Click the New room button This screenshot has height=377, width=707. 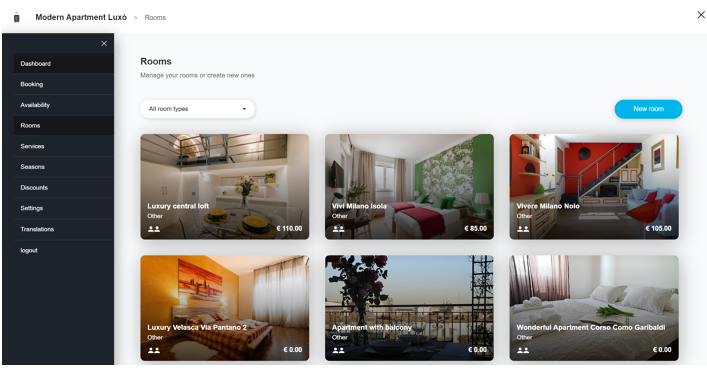(x=648, y=109)
